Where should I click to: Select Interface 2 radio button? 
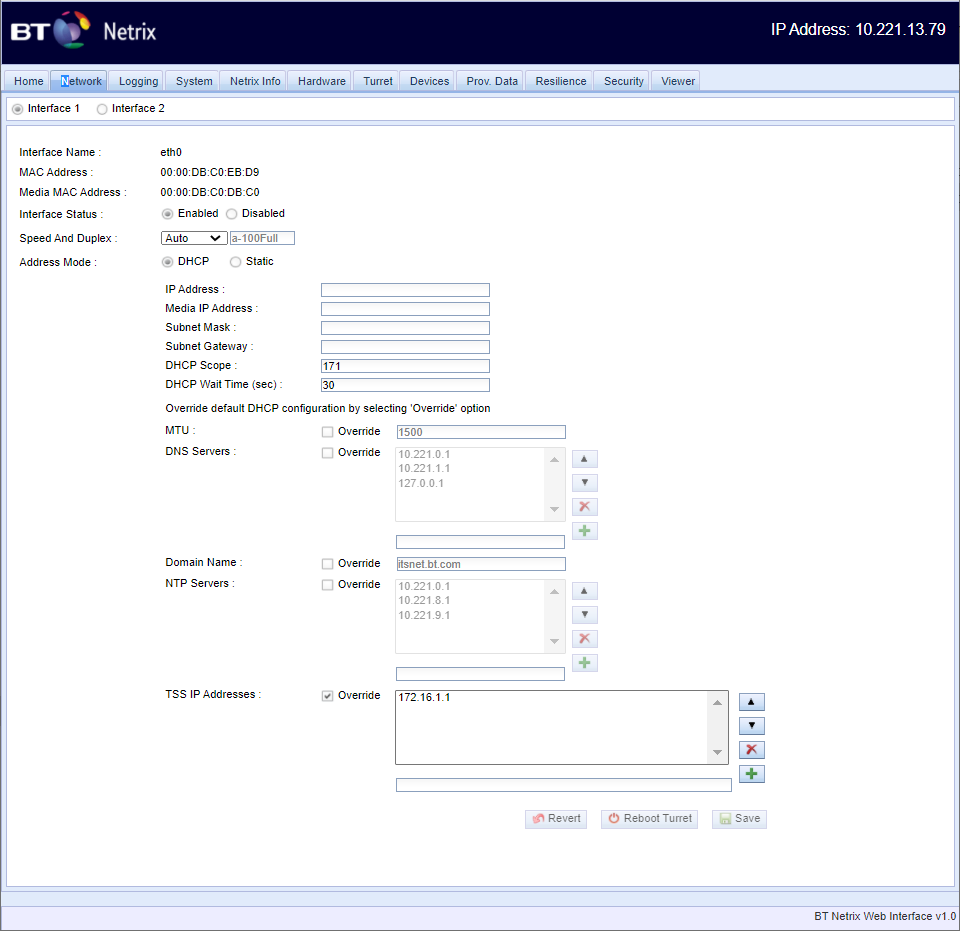[x=102, y=109]
